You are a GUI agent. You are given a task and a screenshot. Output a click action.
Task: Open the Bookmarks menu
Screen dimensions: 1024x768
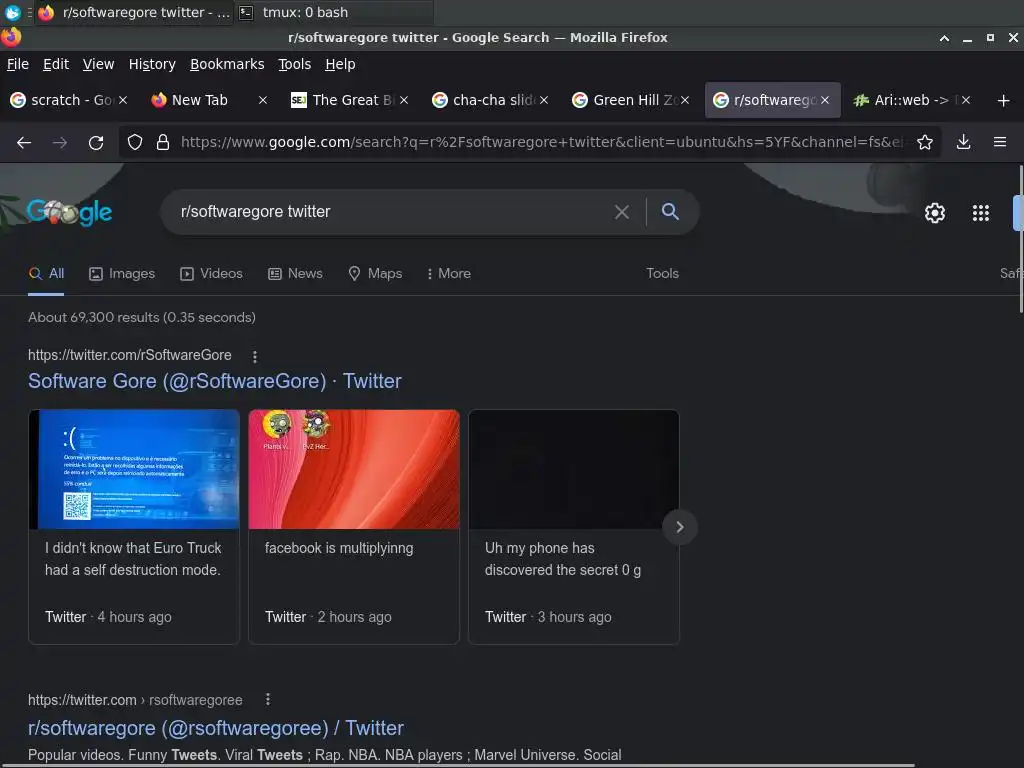coord(227,64)
